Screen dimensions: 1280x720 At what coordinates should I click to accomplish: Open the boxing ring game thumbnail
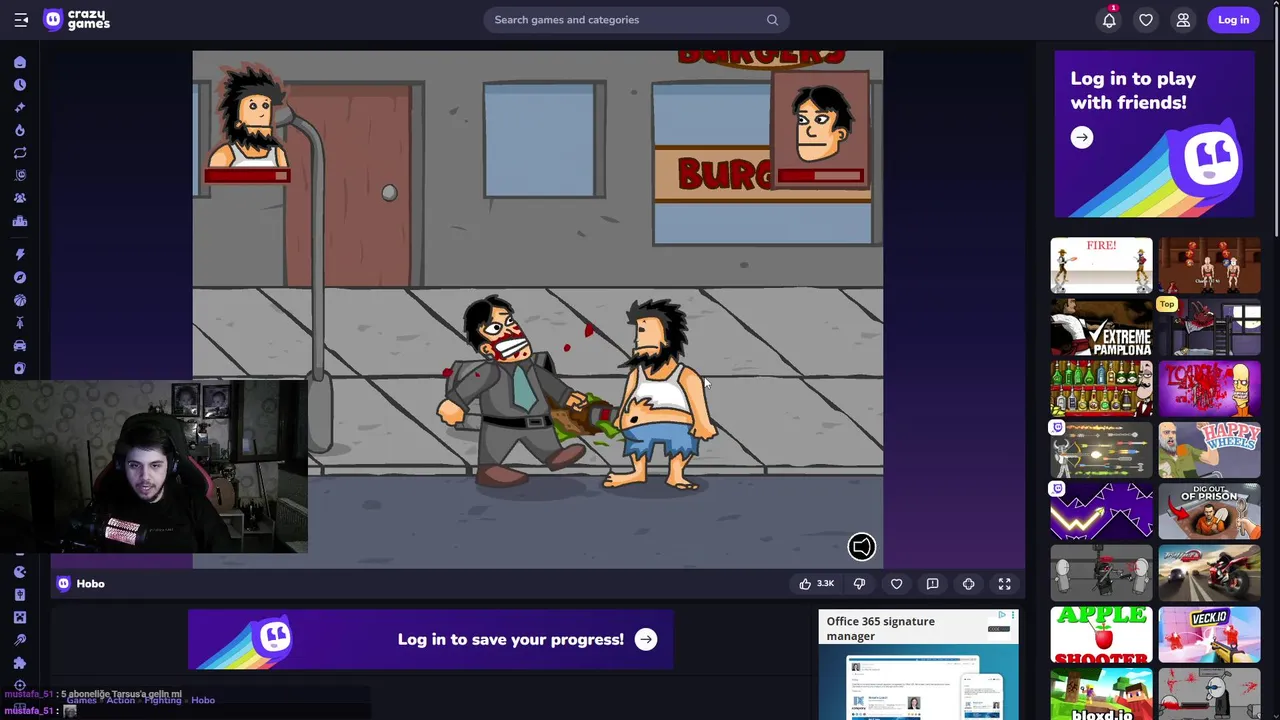pos(1209,265)
